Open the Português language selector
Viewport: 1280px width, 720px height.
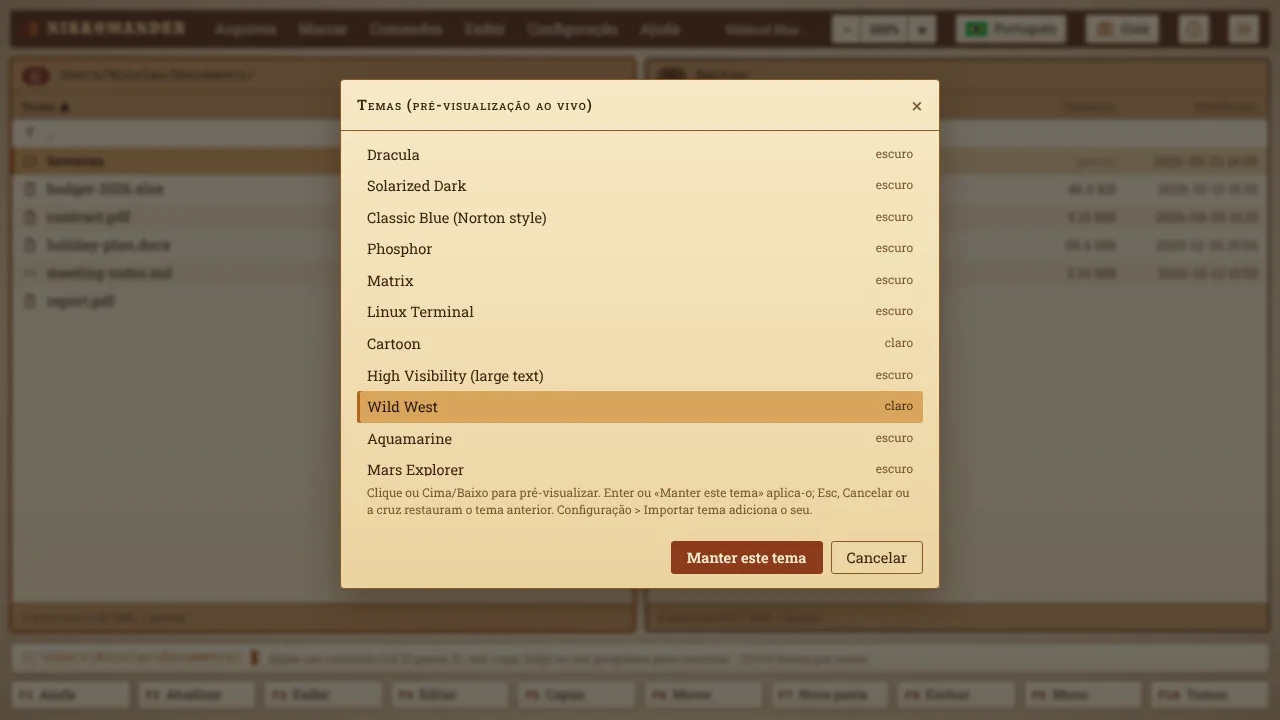click(1011, 29)
